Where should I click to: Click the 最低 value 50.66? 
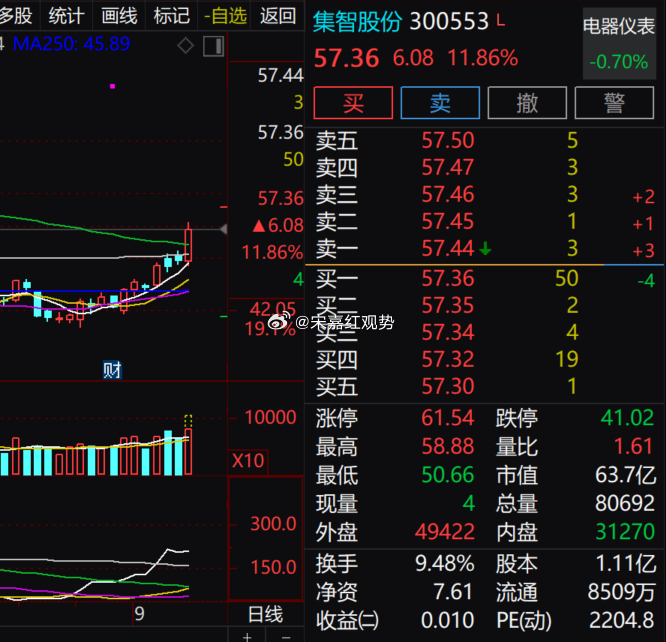pos(448,475)
